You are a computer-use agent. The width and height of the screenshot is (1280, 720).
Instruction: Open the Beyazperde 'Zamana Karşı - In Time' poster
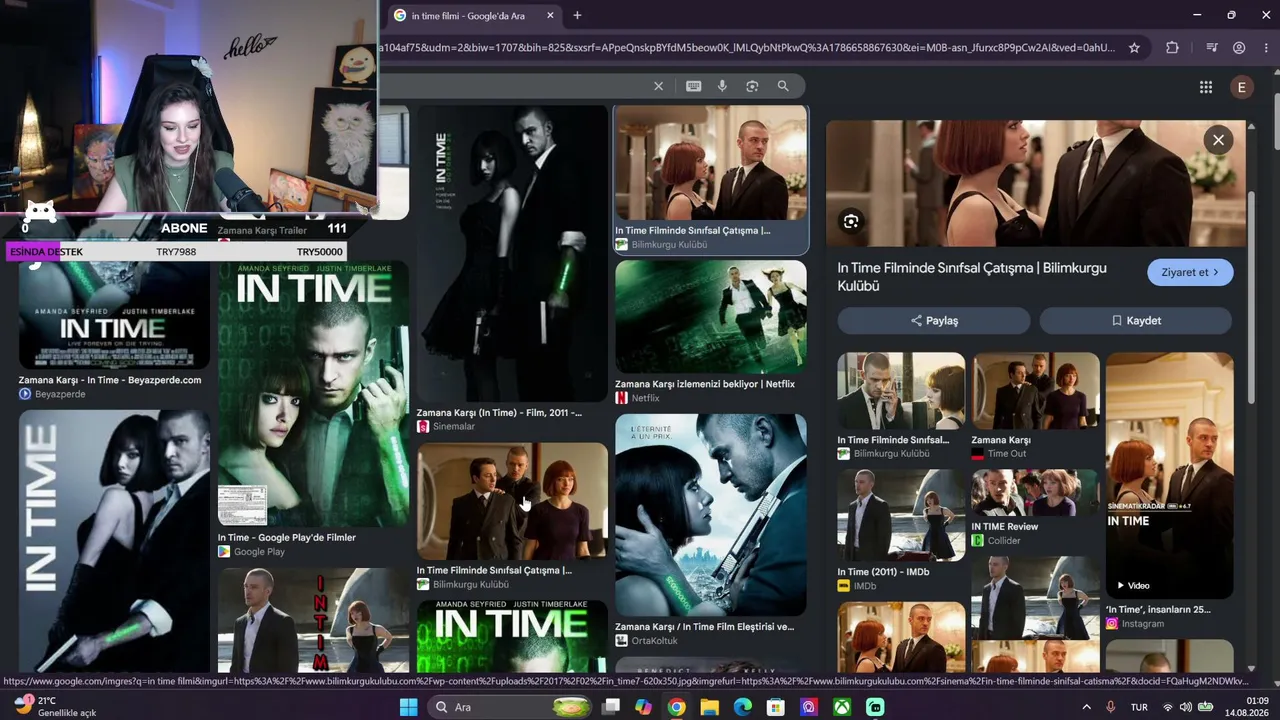tap(114, 315)
